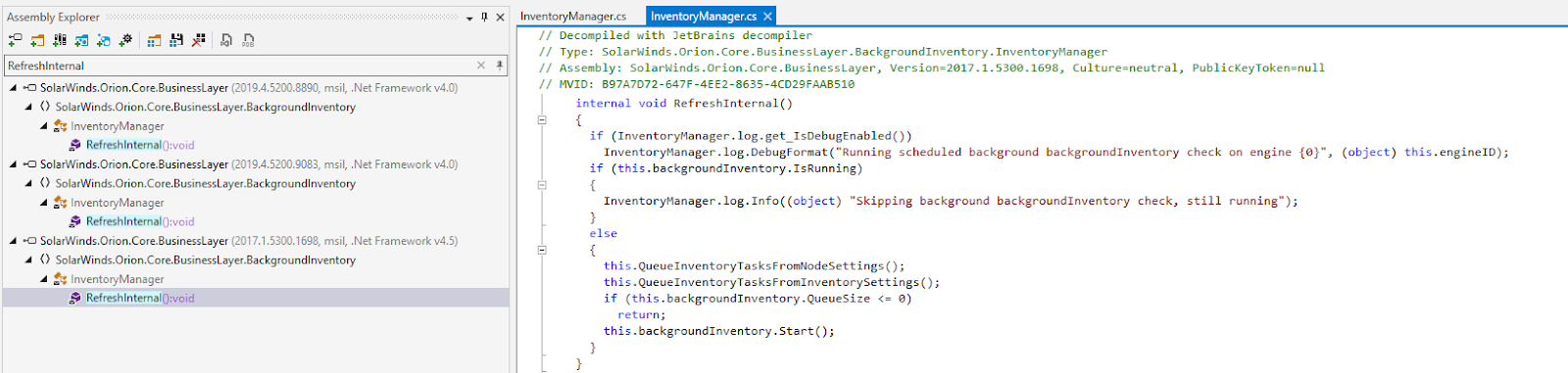Click the add from process gear icon
Viewport: 1568px width, 373px height.
click(125, 40)
